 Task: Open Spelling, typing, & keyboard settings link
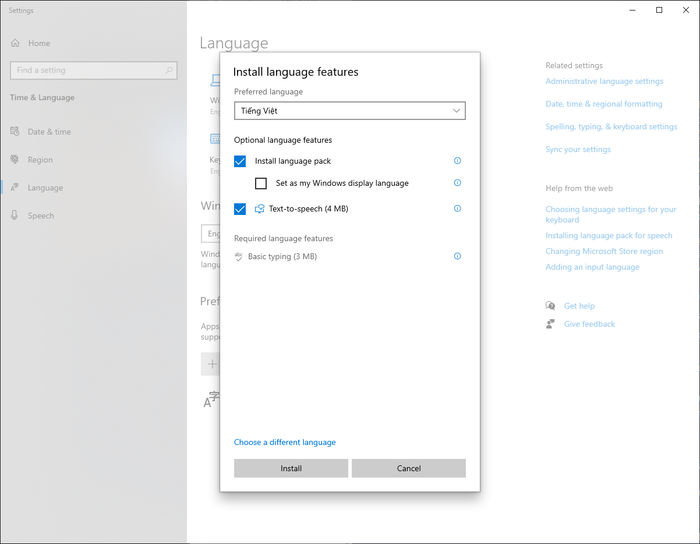pyautogui.click(x=611, y=127)
